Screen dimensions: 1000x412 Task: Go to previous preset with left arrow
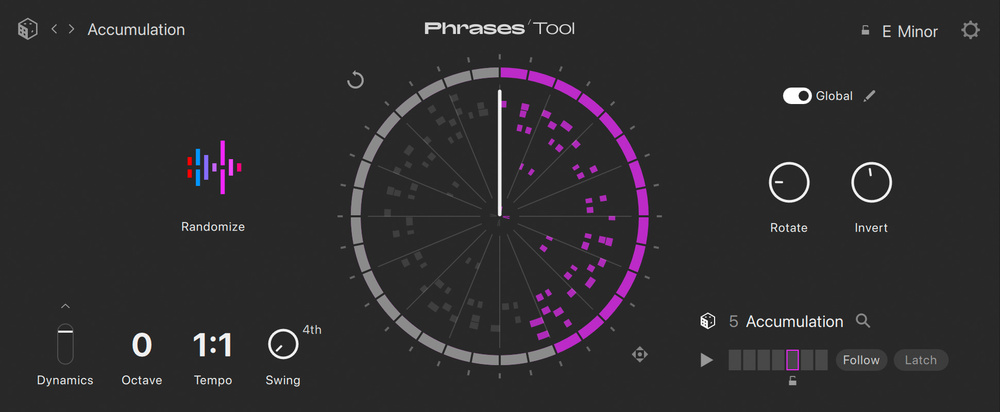[x=55, y=30]
